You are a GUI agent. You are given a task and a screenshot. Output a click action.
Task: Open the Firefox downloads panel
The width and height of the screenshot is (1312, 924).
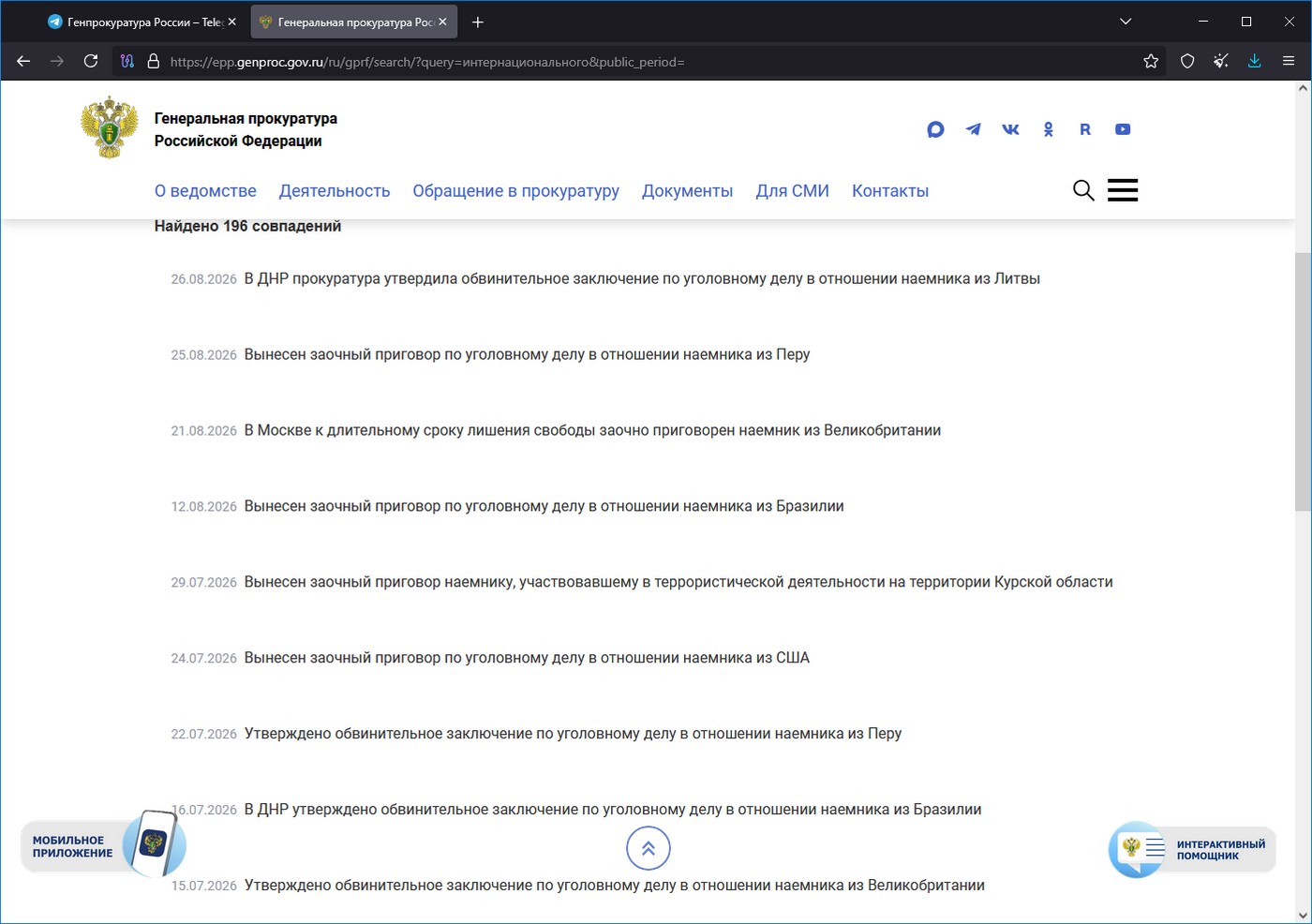[x=1254, y=61]
